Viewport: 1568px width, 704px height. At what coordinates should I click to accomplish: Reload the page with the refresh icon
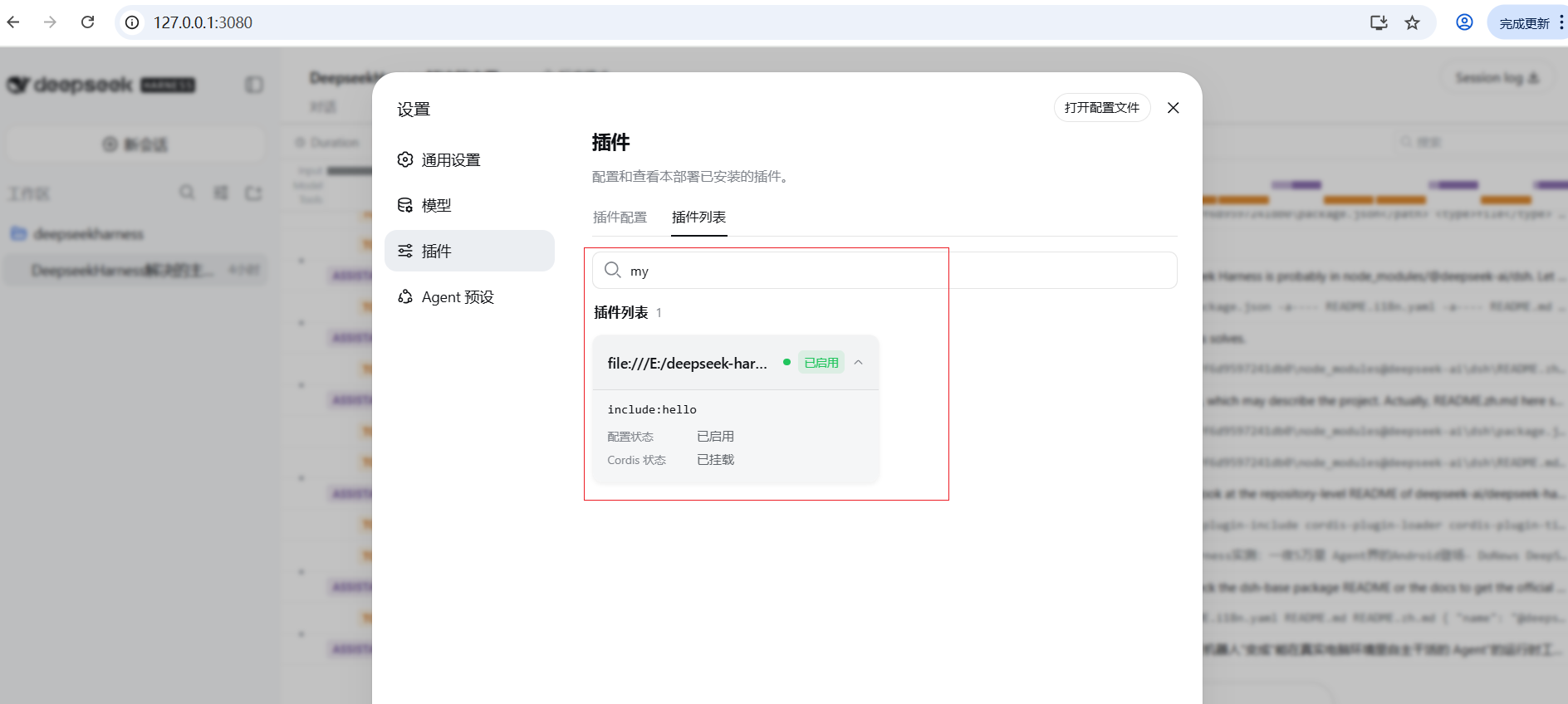point(87,22)
